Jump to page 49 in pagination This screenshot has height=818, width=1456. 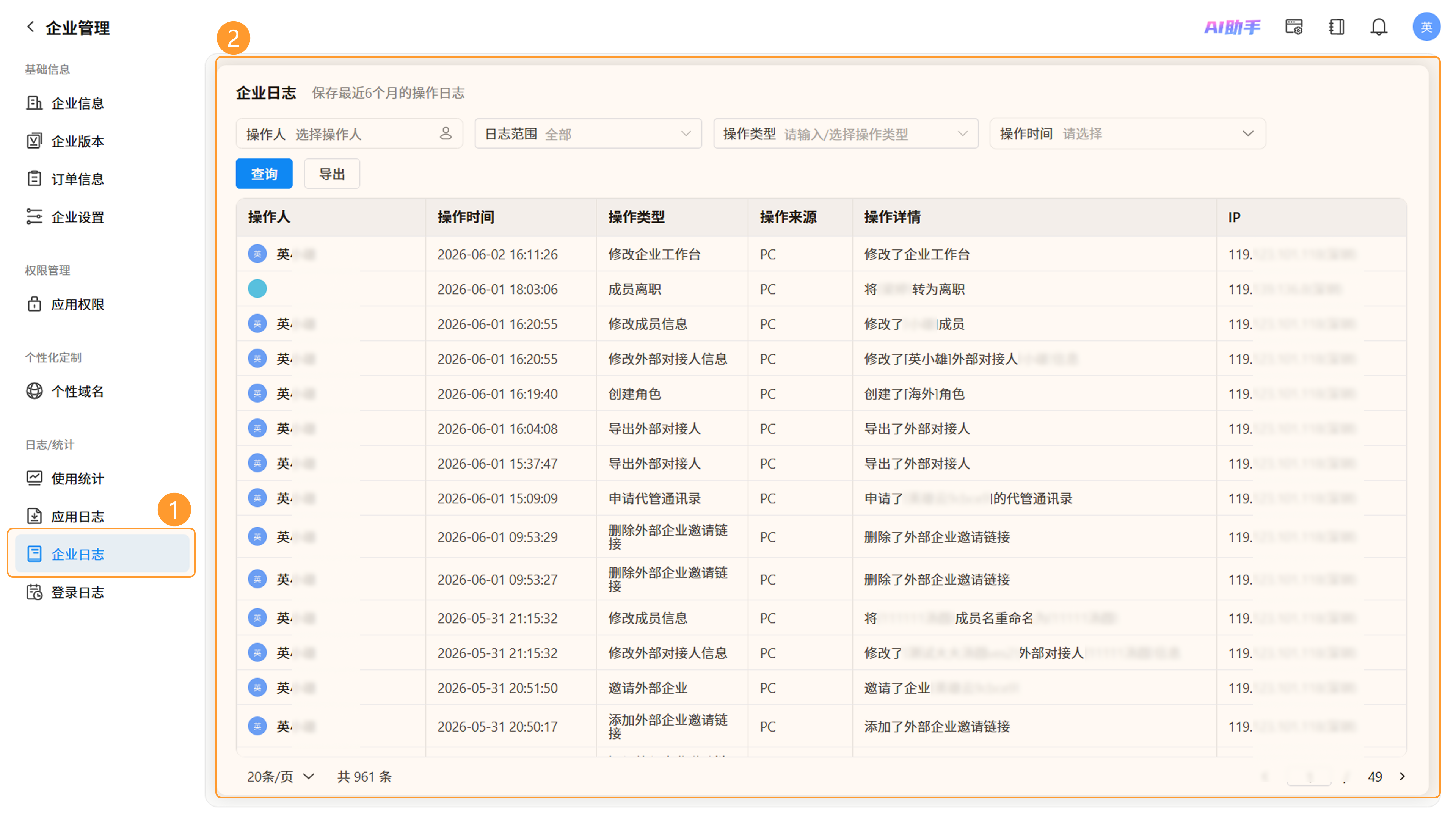click(1374, 777)
